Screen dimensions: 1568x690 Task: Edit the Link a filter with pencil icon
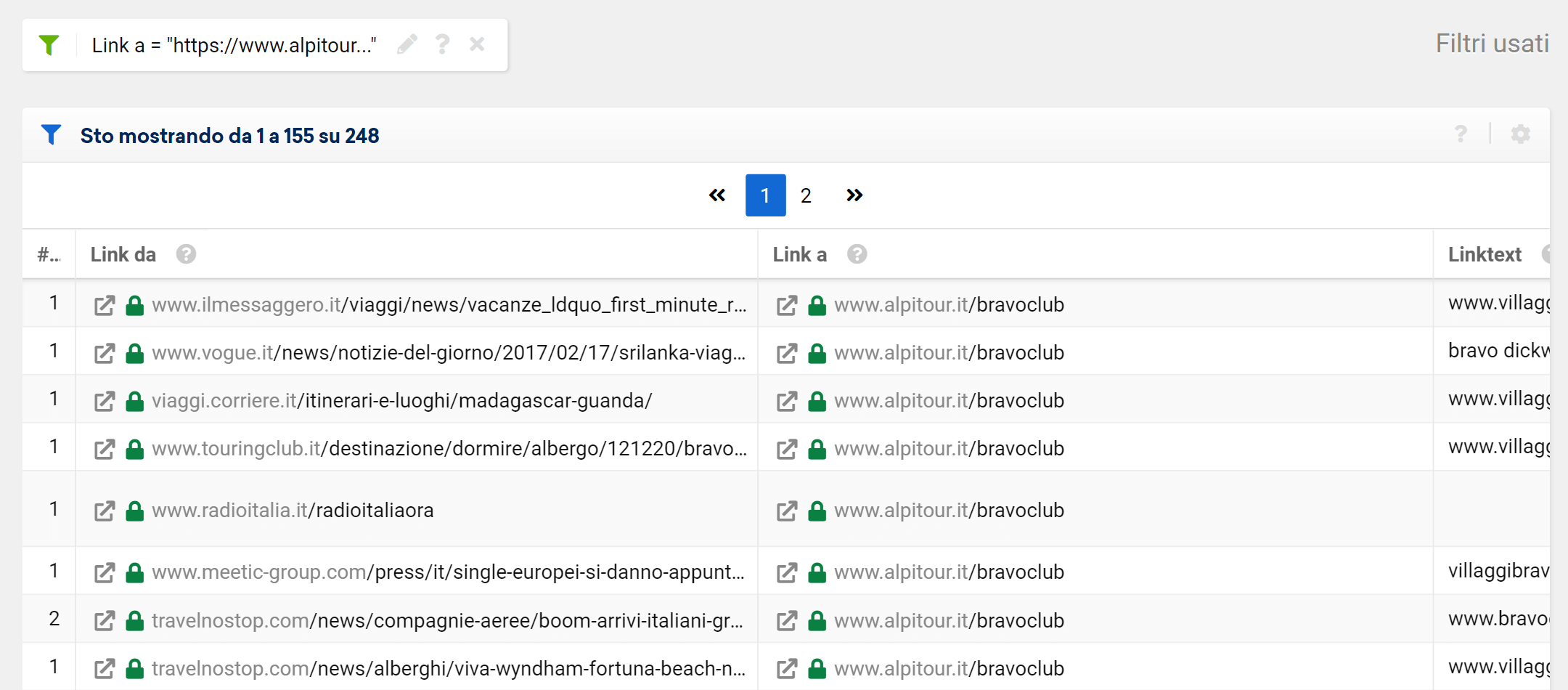[x=407, y=45]
